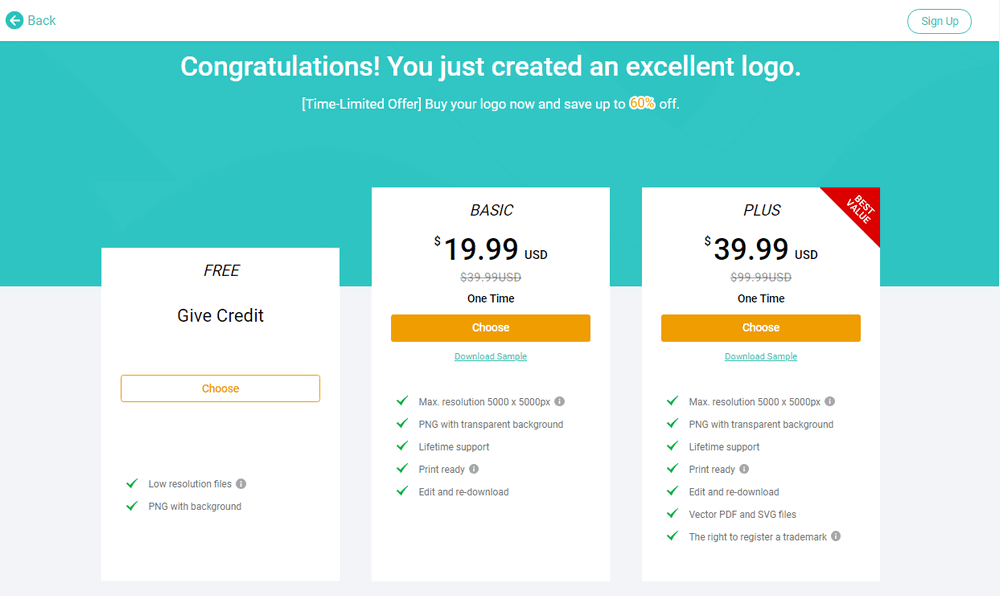Click info icon beside Low resolution files

[241, 484]
